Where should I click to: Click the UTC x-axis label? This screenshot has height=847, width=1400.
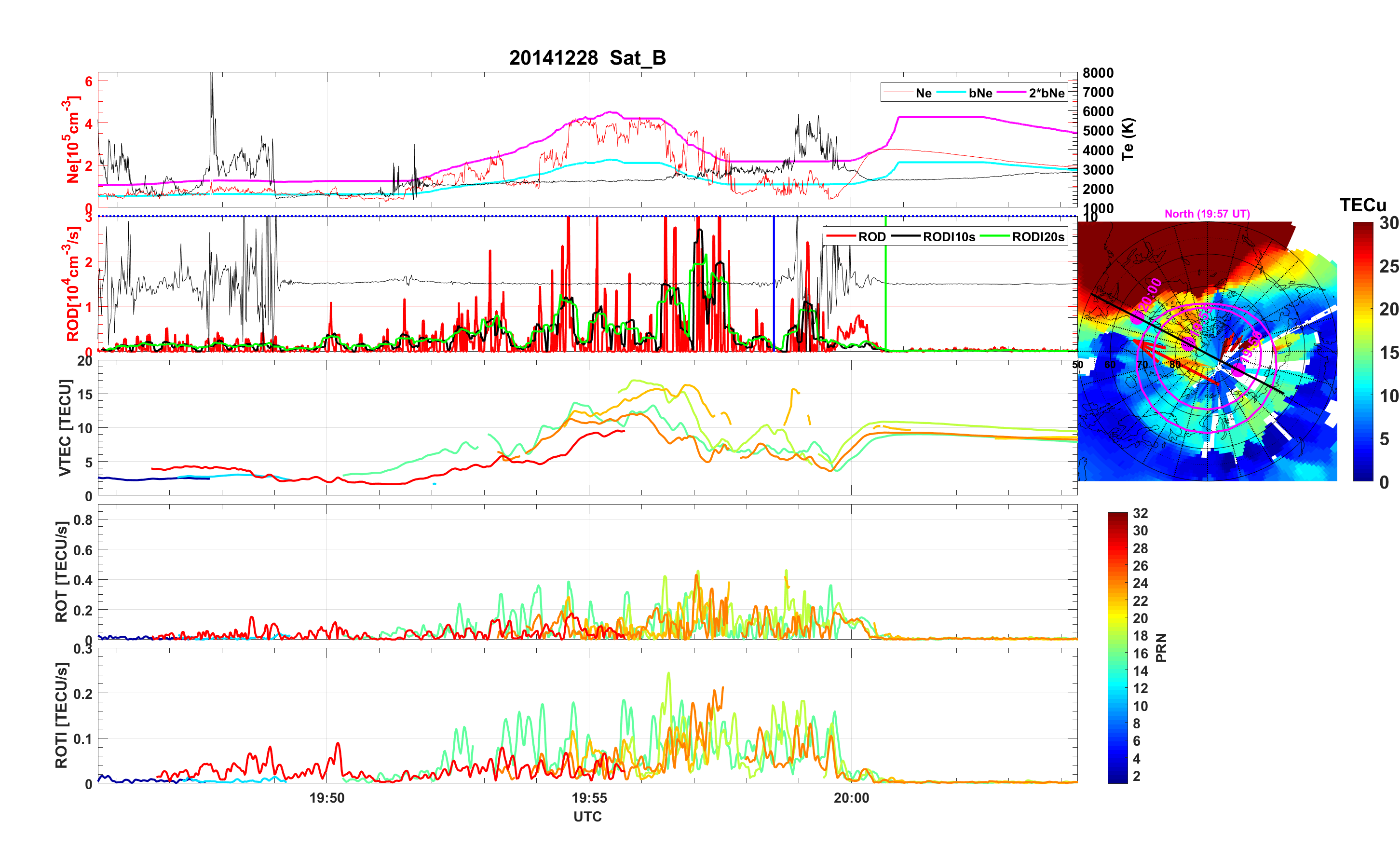click(x=587, y=817)
